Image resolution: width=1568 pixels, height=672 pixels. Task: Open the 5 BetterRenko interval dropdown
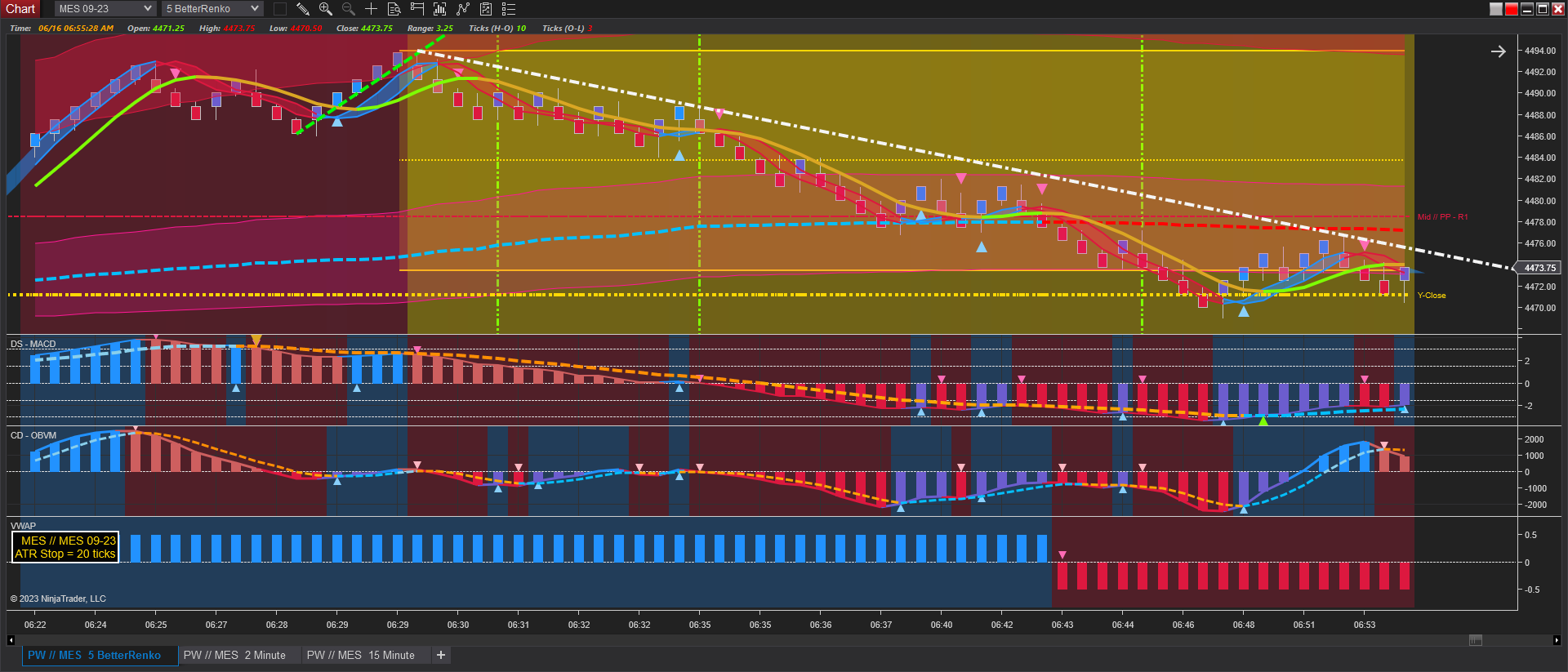[x=212, y=9]
